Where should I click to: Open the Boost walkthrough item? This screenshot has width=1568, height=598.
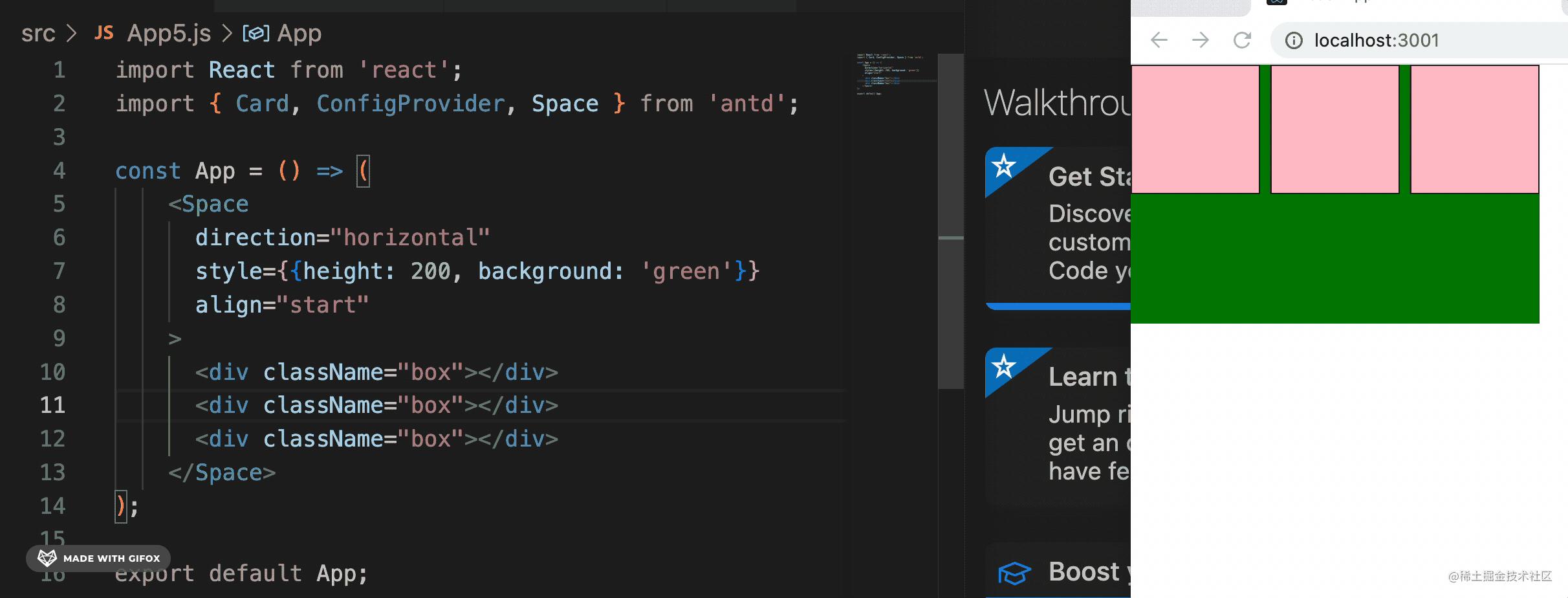(x=1087, y=572)
